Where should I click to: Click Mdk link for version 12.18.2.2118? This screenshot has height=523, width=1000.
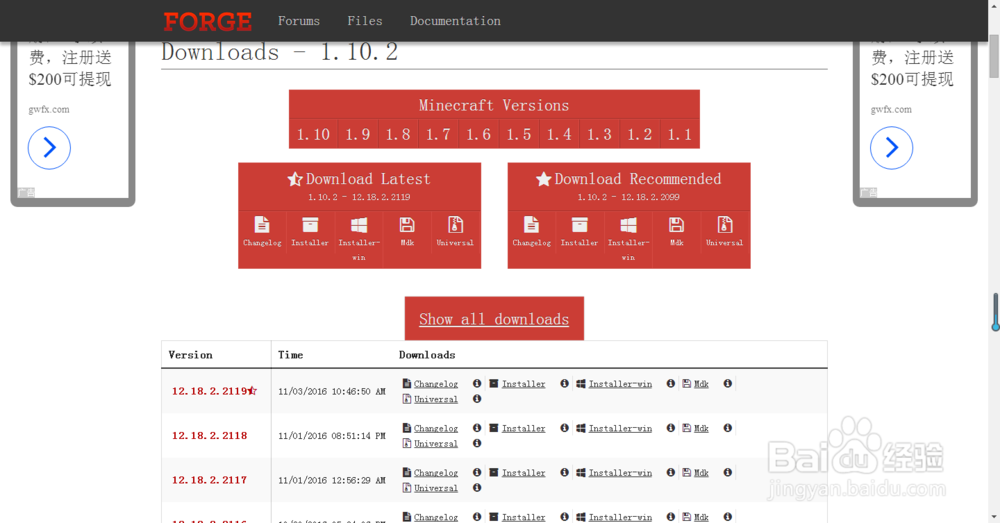pos(701,429)
